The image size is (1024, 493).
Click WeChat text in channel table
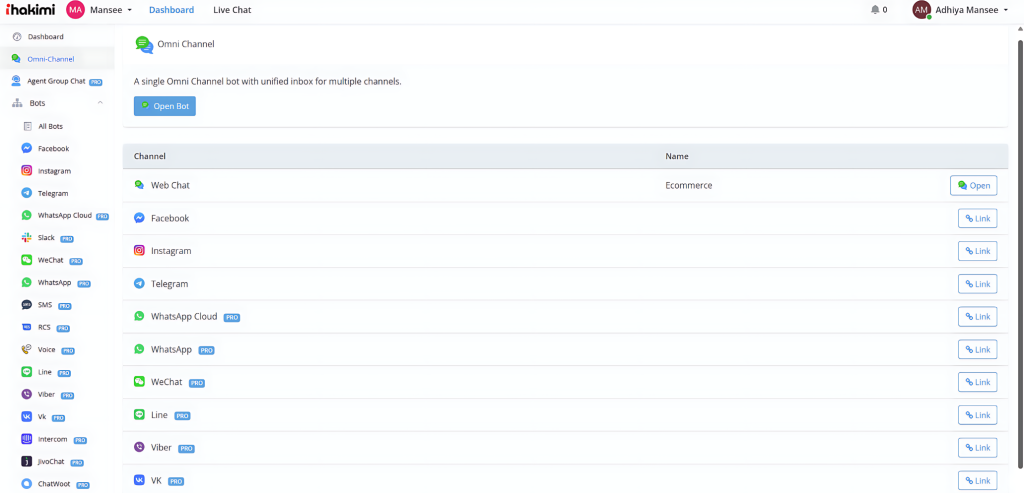(x=167, y=382)
